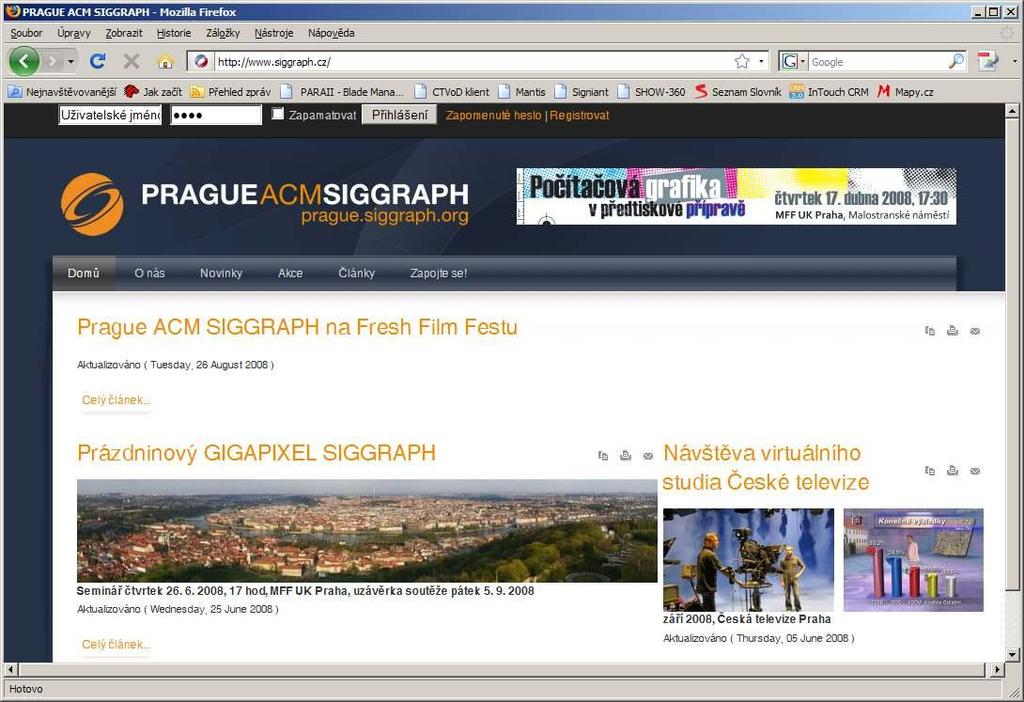
Task: Click the Uživatelské jméno username field
Action: tap(110, 115)
